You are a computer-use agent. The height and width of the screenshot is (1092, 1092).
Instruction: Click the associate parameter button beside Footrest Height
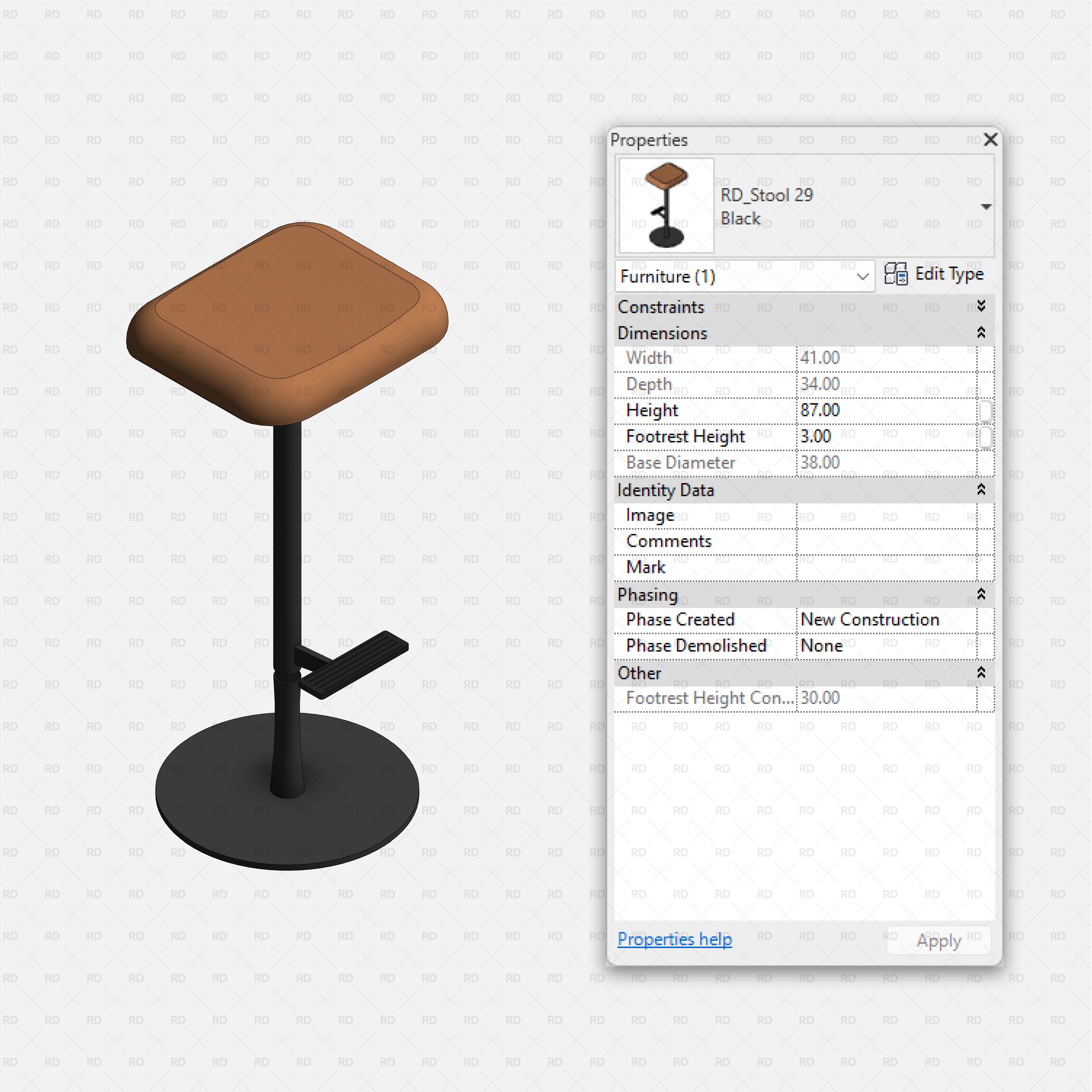click(x=986, y=436)
